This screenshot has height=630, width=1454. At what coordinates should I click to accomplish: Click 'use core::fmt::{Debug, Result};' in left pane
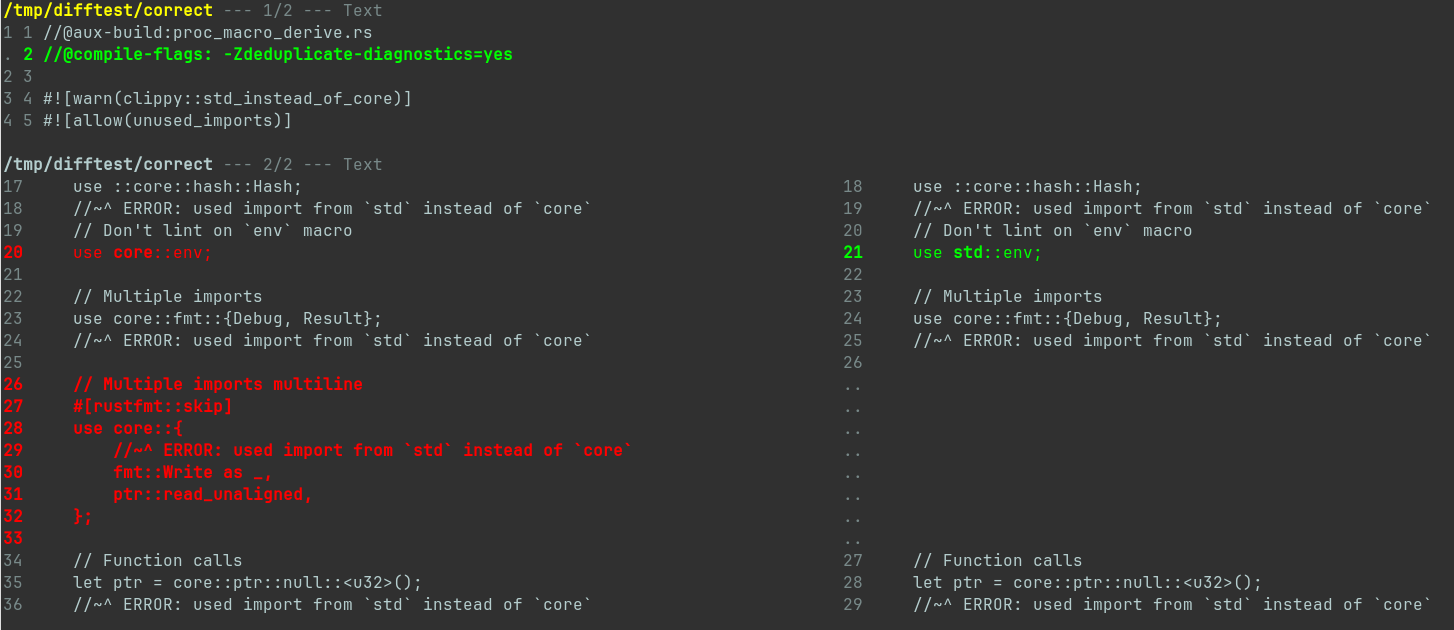227,318
